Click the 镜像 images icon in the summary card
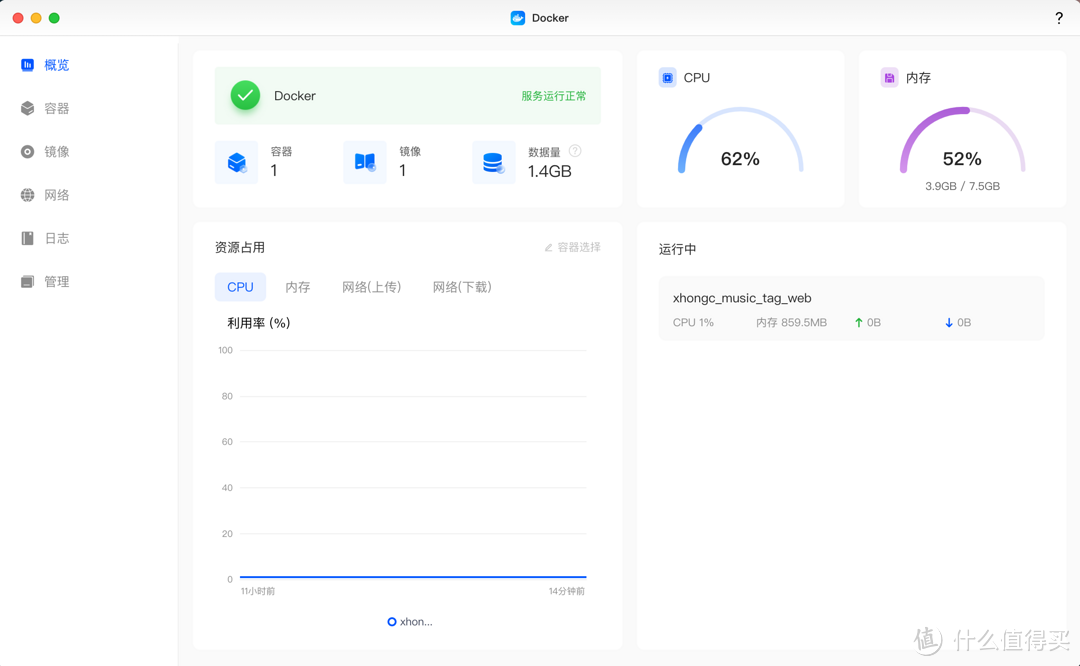 point(365,162)
